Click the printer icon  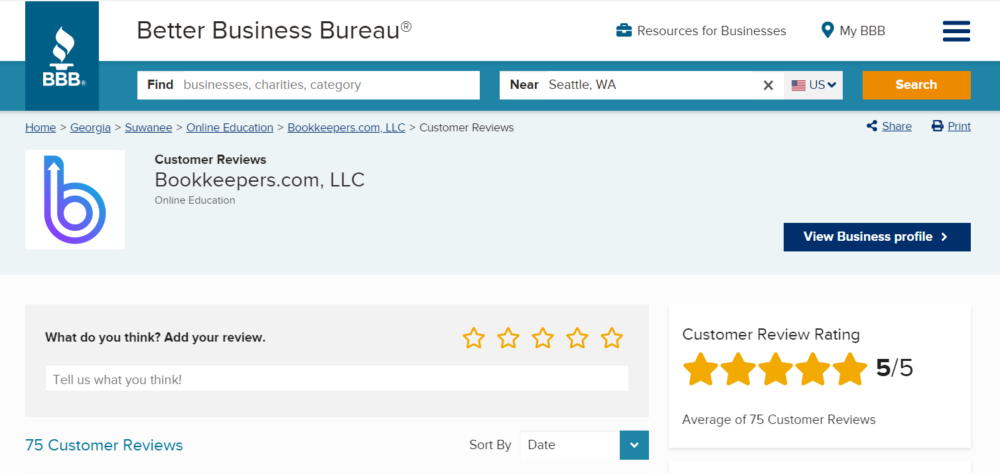click(938, 126)
